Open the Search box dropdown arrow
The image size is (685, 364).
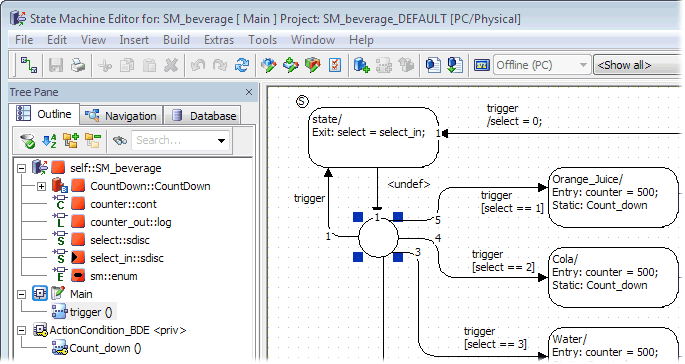point(221,141)
